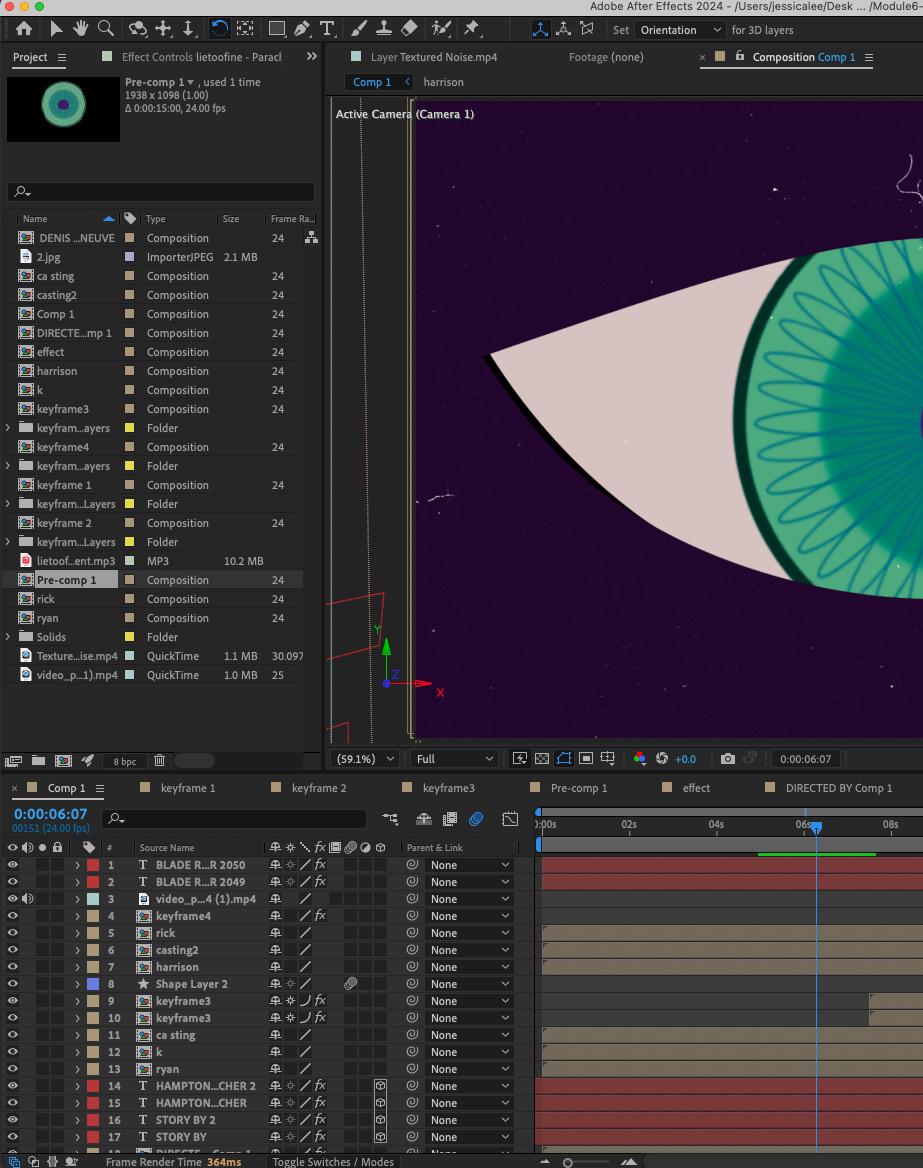Expand the rick layer properties
923x1168 pixels.
[x=77, y=933]
